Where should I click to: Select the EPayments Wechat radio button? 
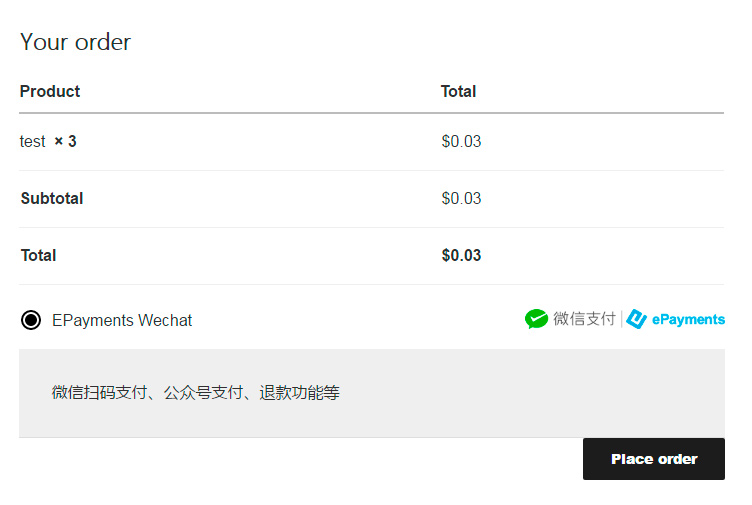[x=31, y=320]
